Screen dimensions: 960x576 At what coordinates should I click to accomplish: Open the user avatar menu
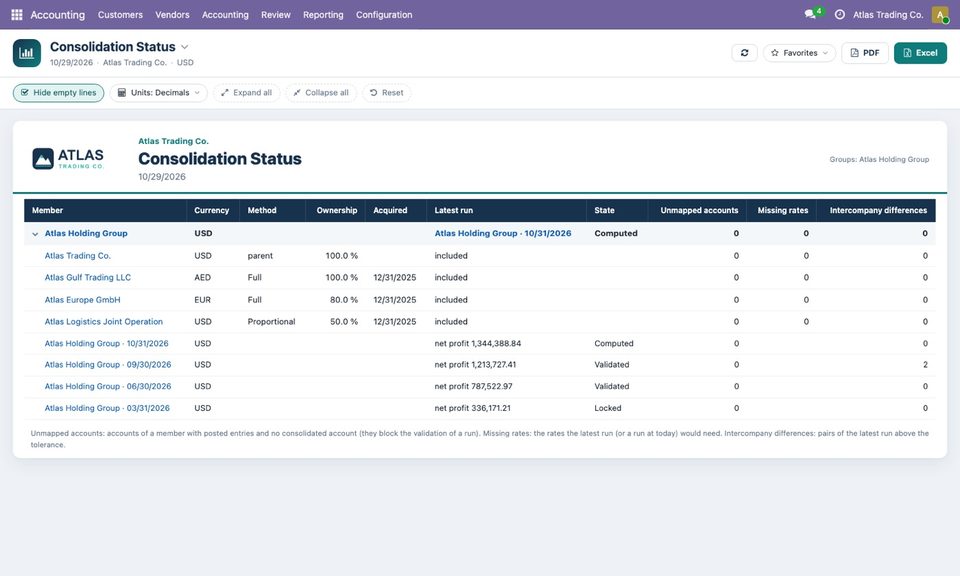[x=940, y=15]
